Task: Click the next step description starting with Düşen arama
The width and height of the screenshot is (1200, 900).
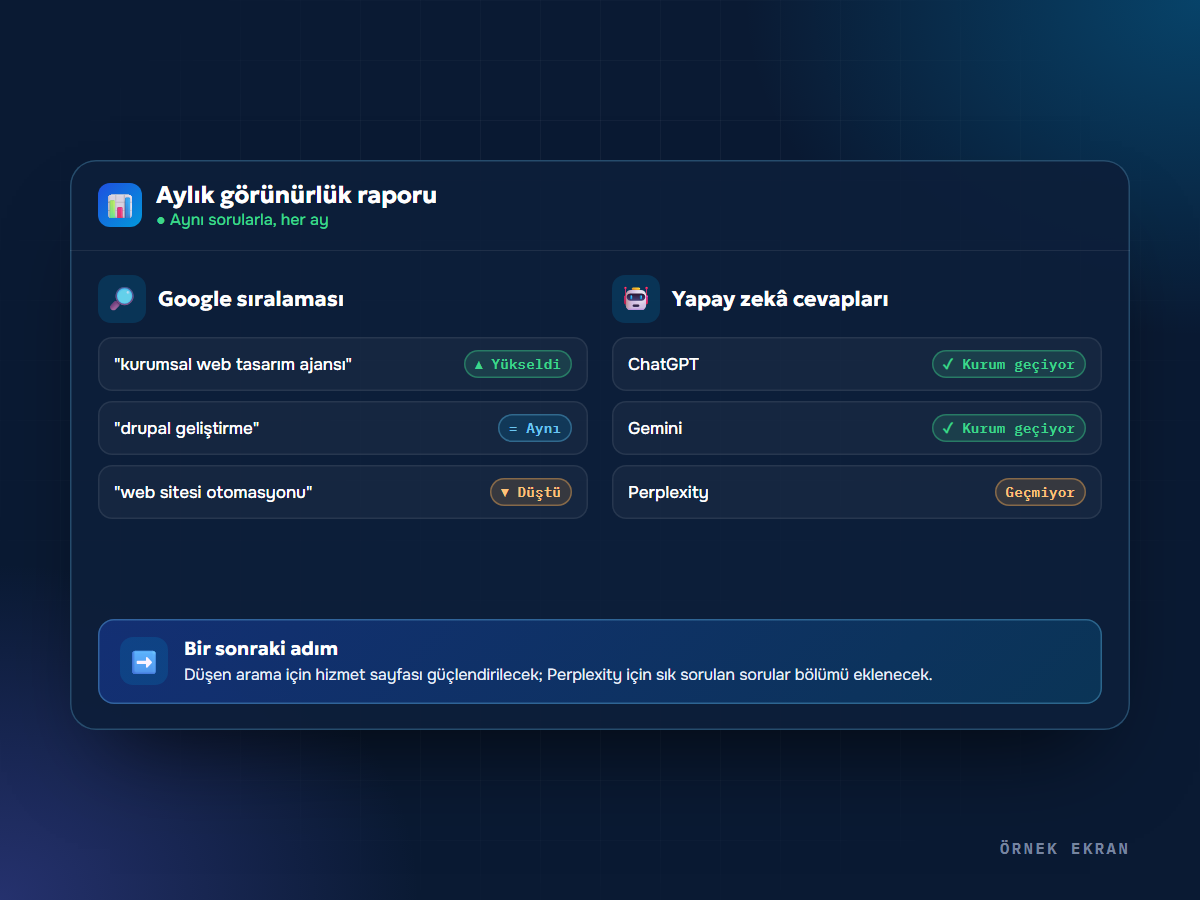Action: click(558, 674)
